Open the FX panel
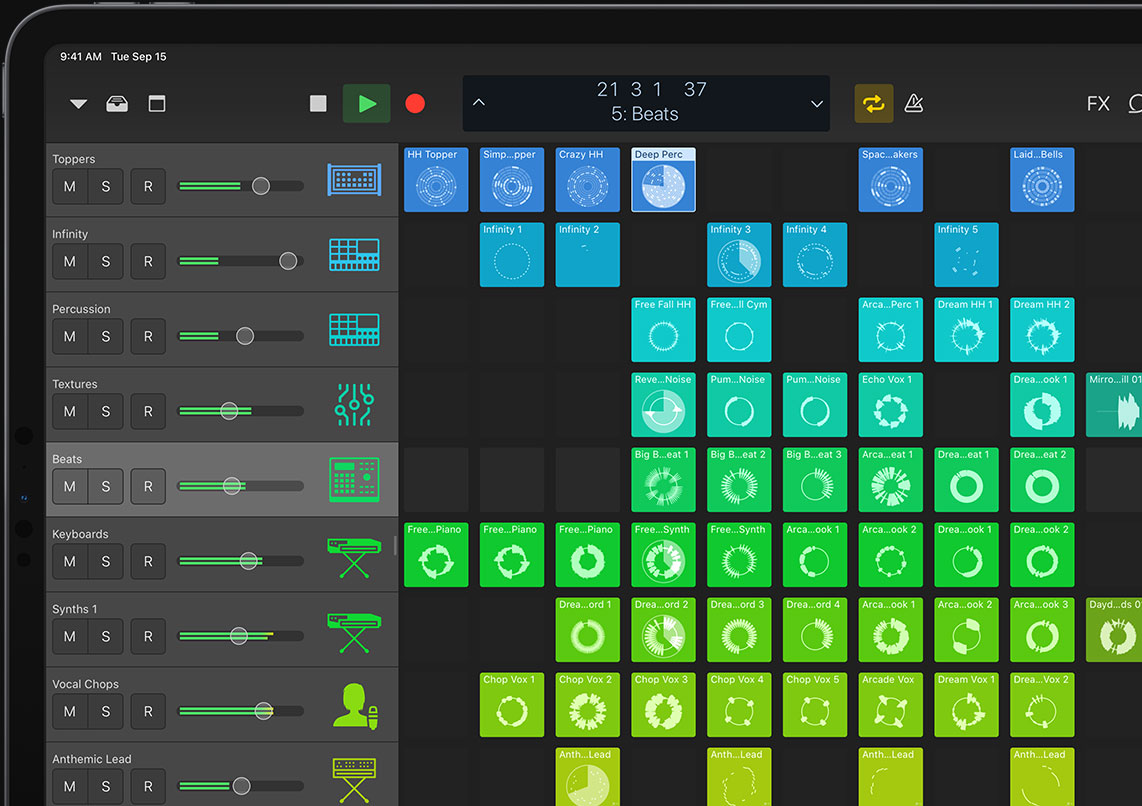This screenshot has height=806, width=1142. click(1098, 103)
